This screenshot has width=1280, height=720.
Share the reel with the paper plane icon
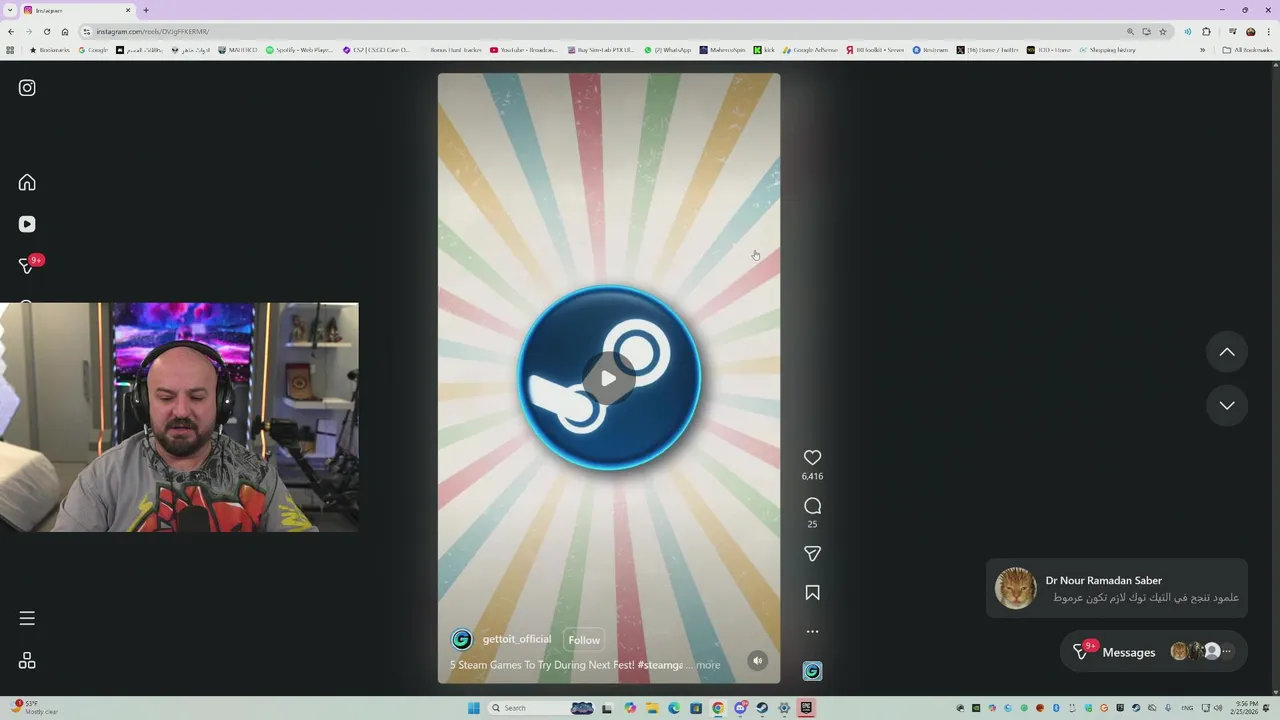tap(812, 553)
